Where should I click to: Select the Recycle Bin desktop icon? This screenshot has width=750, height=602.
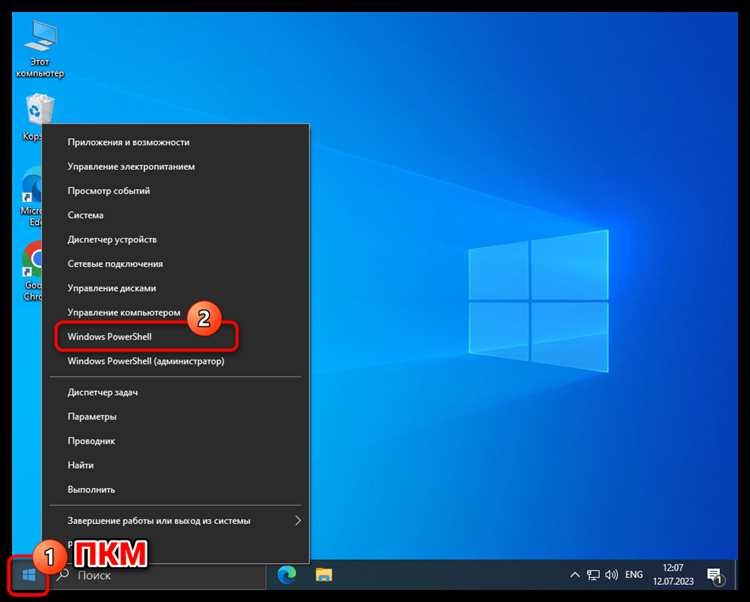click(x=39, y=117)
